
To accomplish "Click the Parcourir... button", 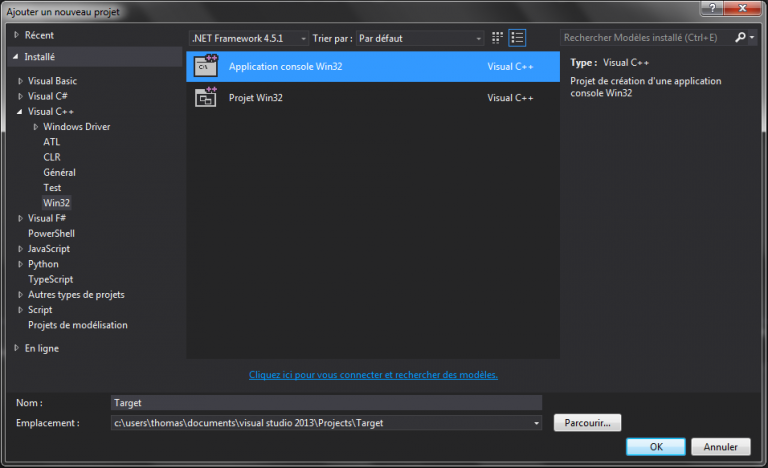I will [x=587, y=423].
